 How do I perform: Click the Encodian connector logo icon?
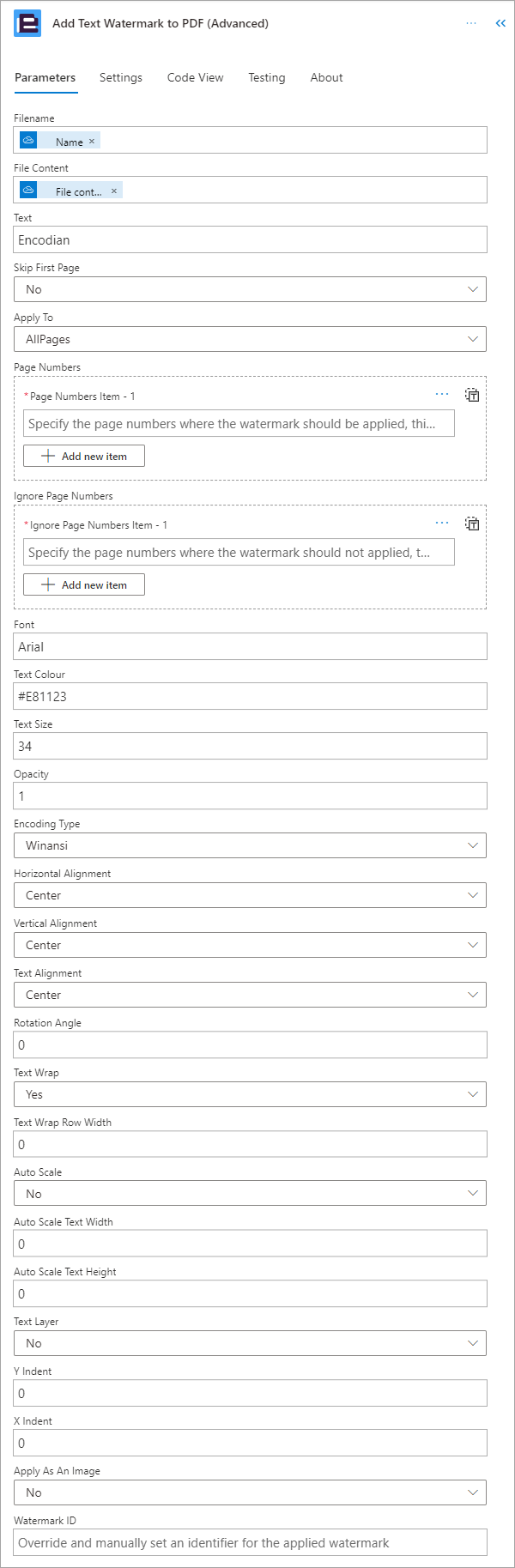pos(27,23)
